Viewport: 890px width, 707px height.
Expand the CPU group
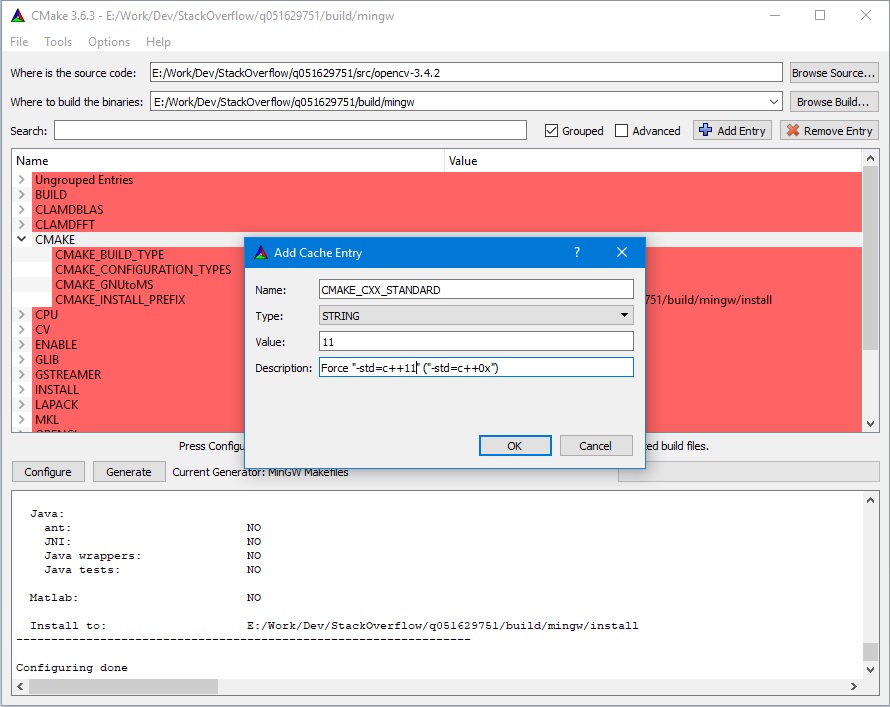[22, 314]
